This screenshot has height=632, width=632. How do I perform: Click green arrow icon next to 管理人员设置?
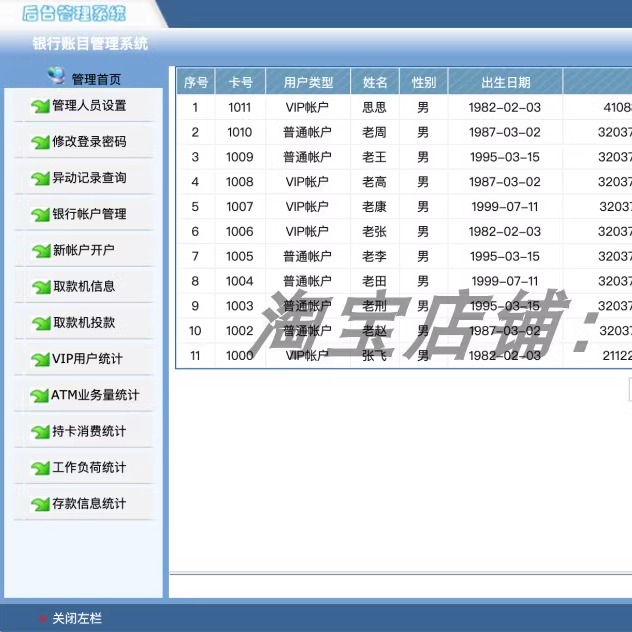coord(40,106)
